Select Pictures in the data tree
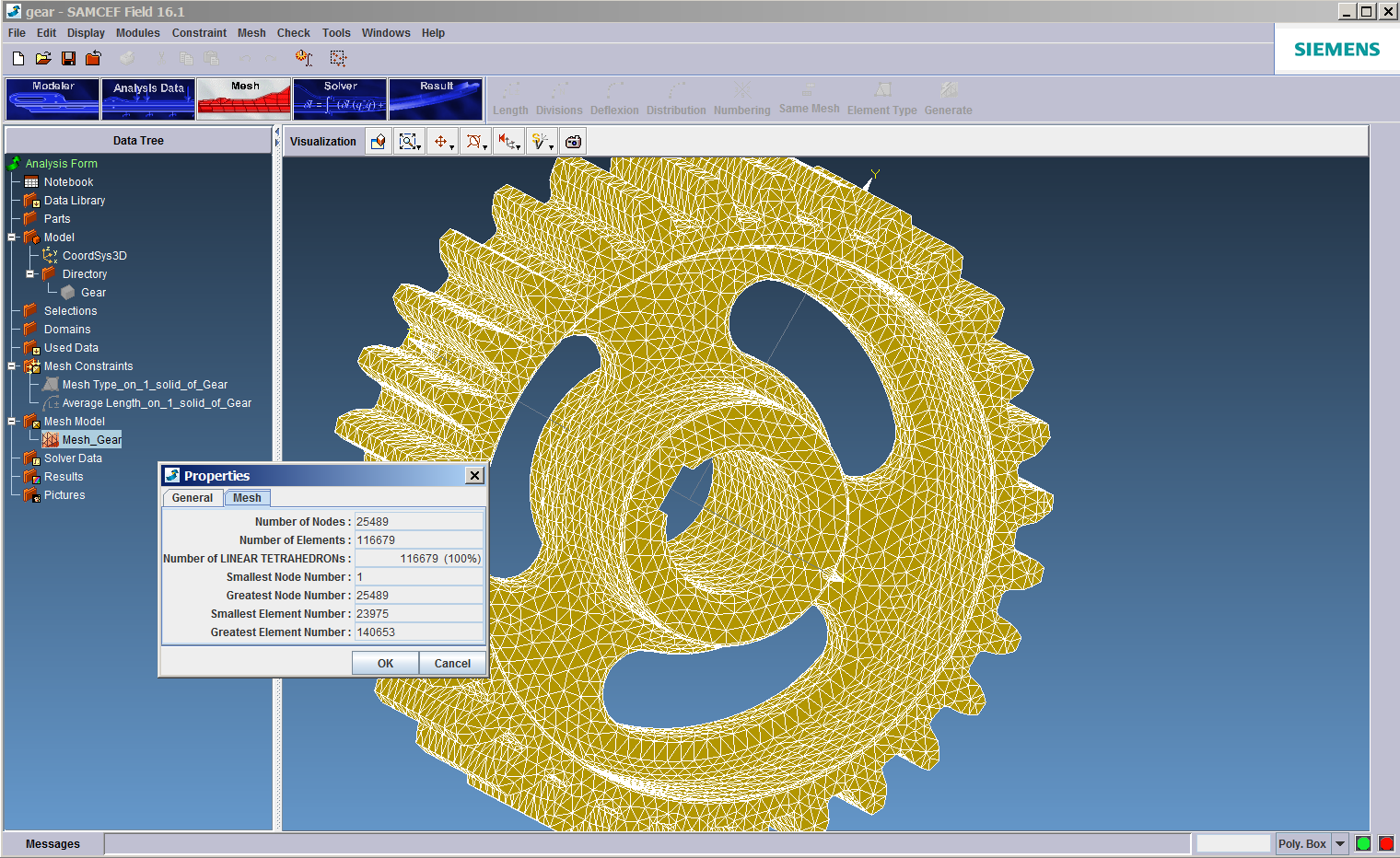The image size is (1400, 858). coord(64,495)
